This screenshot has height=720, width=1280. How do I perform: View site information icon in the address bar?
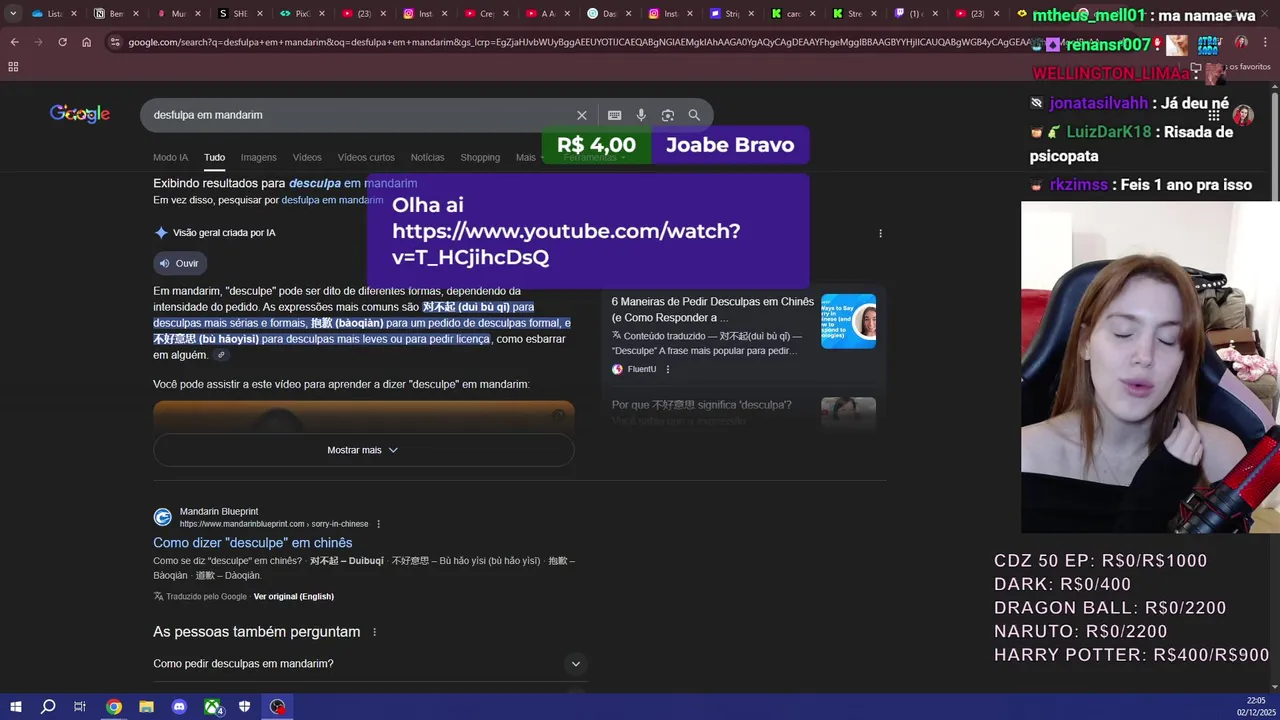pos(116,42)
